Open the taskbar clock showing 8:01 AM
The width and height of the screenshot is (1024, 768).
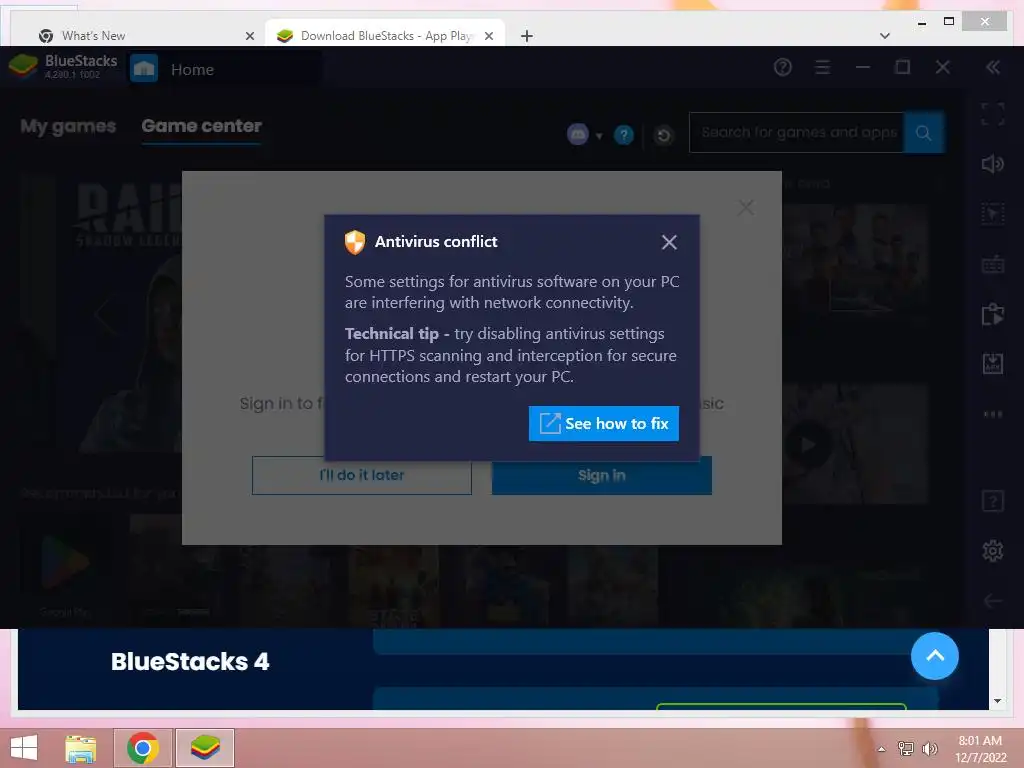[980, 748]
